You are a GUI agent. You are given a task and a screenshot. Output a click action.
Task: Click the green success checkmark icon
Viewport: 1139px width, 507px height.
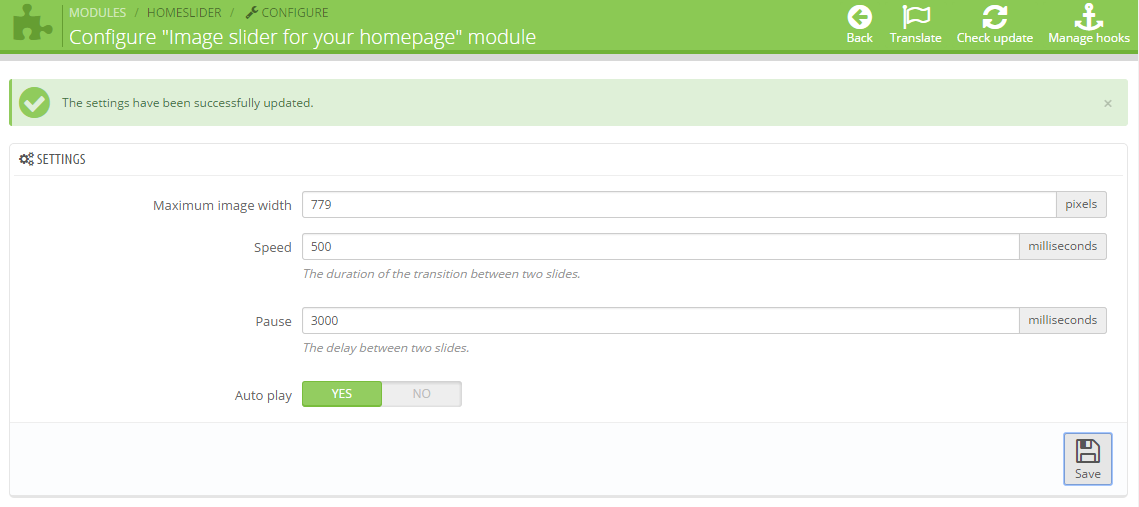(x=35, y=102)
